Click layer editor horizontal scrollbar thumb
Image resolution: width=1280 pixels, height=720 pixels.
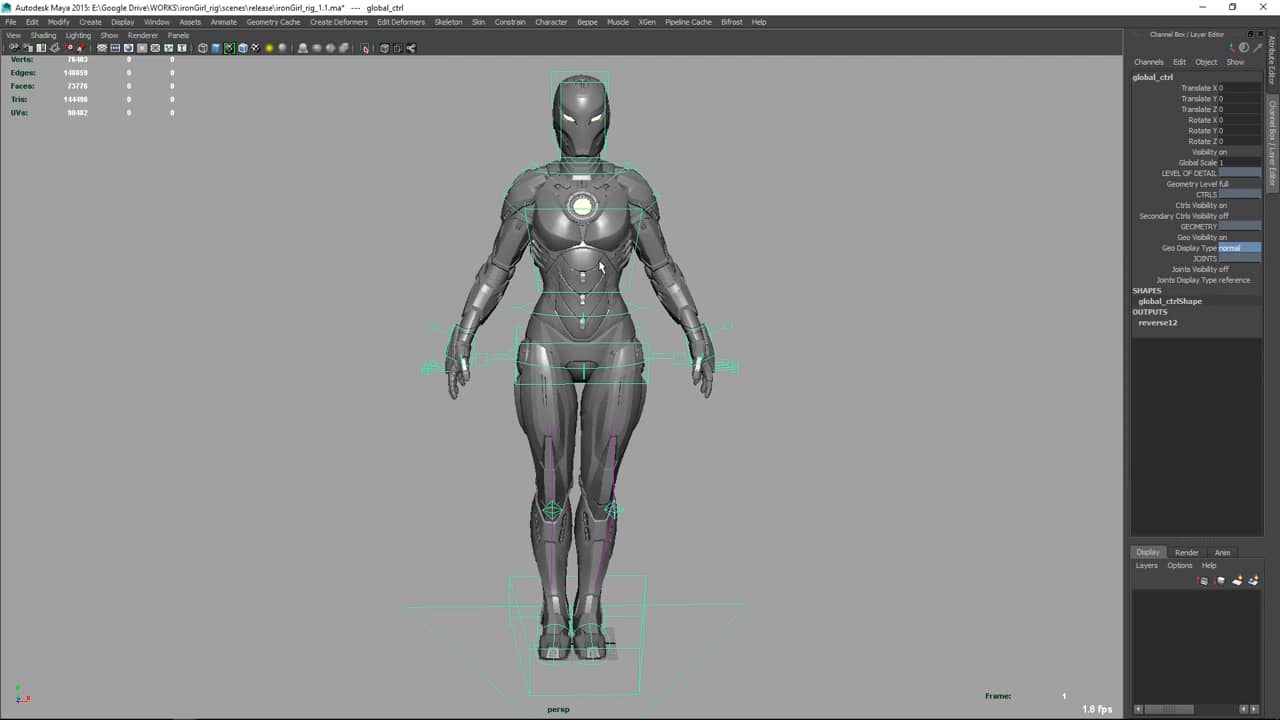coord(1168,709)
